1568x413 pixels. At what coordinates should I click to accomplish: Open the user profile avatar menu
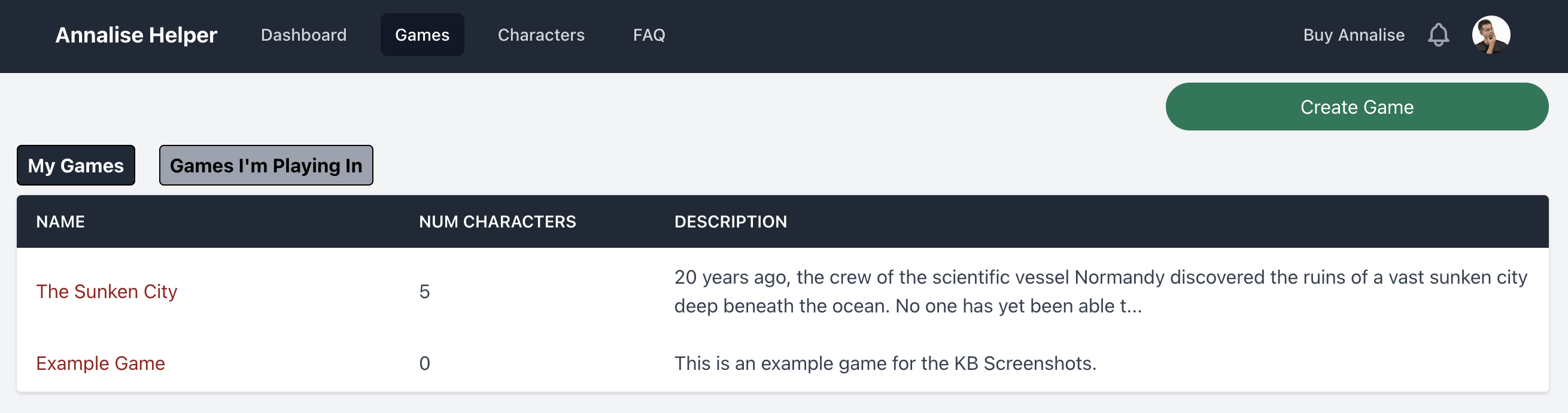coord(1490,35)
